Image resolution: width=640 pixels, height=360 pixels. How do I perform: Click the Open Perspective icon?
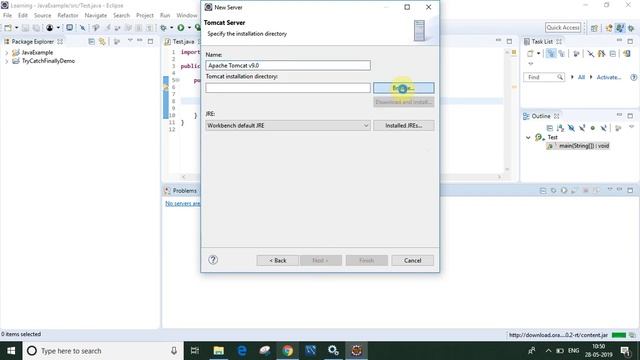pos(594,28)
